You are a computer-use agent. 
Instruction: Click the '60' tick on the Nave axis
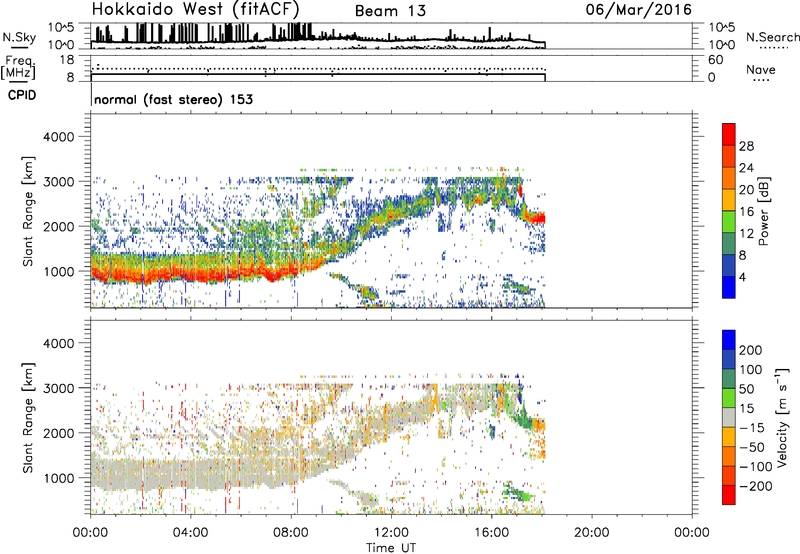point(715,60)
